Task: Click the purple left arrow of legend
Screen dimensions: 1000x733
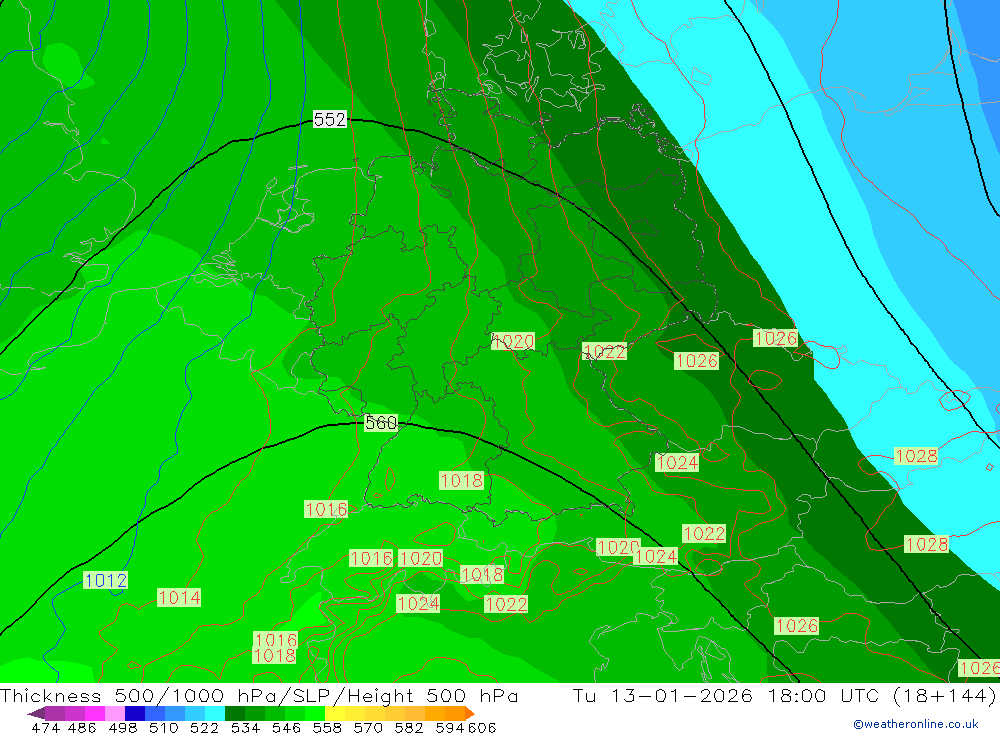Action: click(x=36, y=713)
